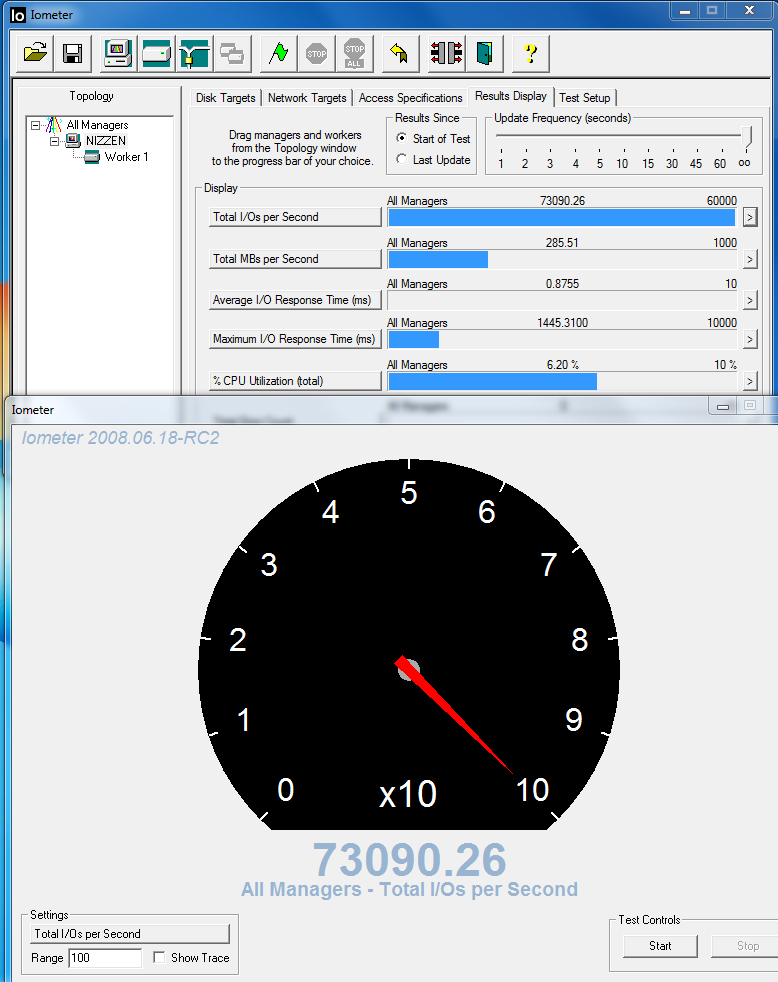
Task: Disconnect selected worker icon
Action: click(446, 53)
